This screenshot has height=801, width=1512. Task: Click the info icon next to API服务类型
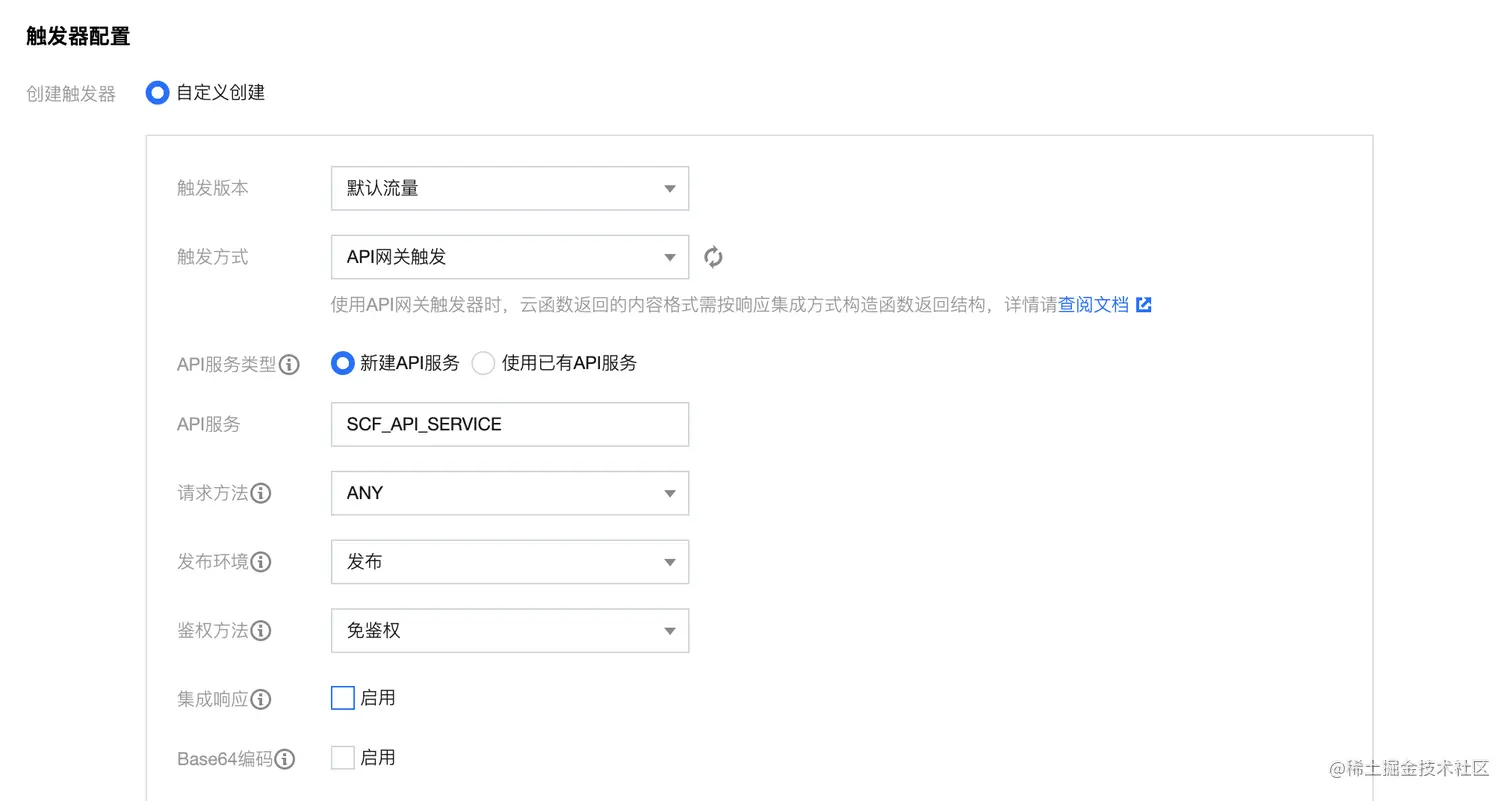click(289, 364)
